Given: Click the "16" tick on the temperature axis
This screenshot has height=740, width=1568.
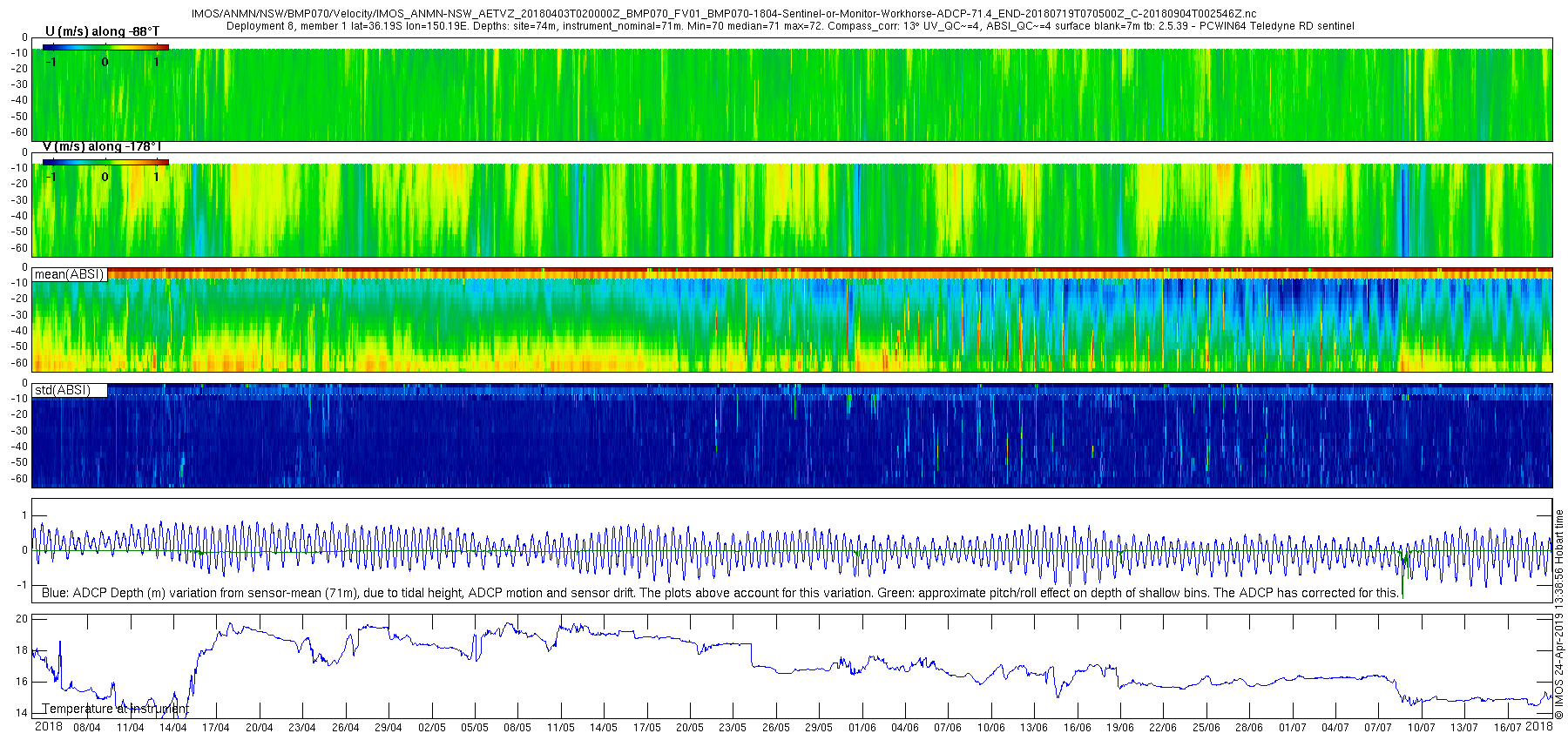Looking at the screenshot, I should click(22, 682).
